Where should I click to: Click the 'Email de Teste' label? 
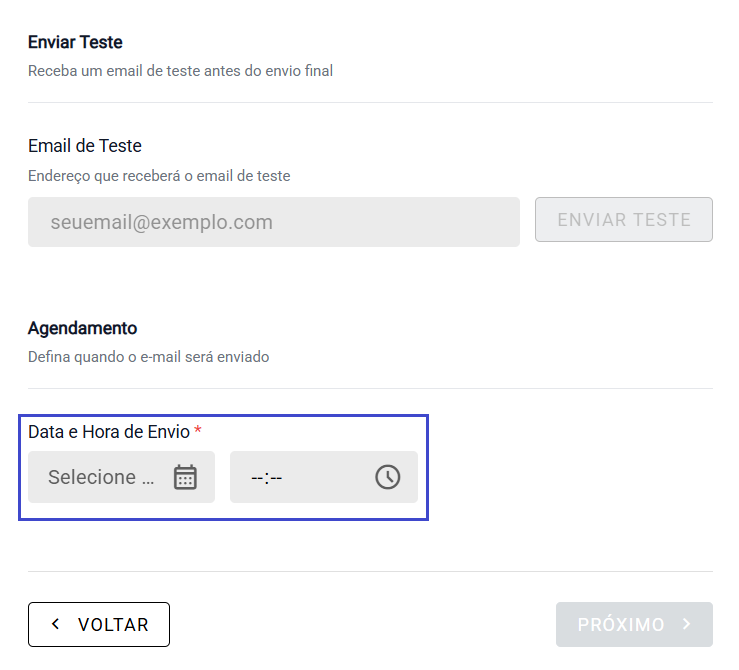pos(85,146)
